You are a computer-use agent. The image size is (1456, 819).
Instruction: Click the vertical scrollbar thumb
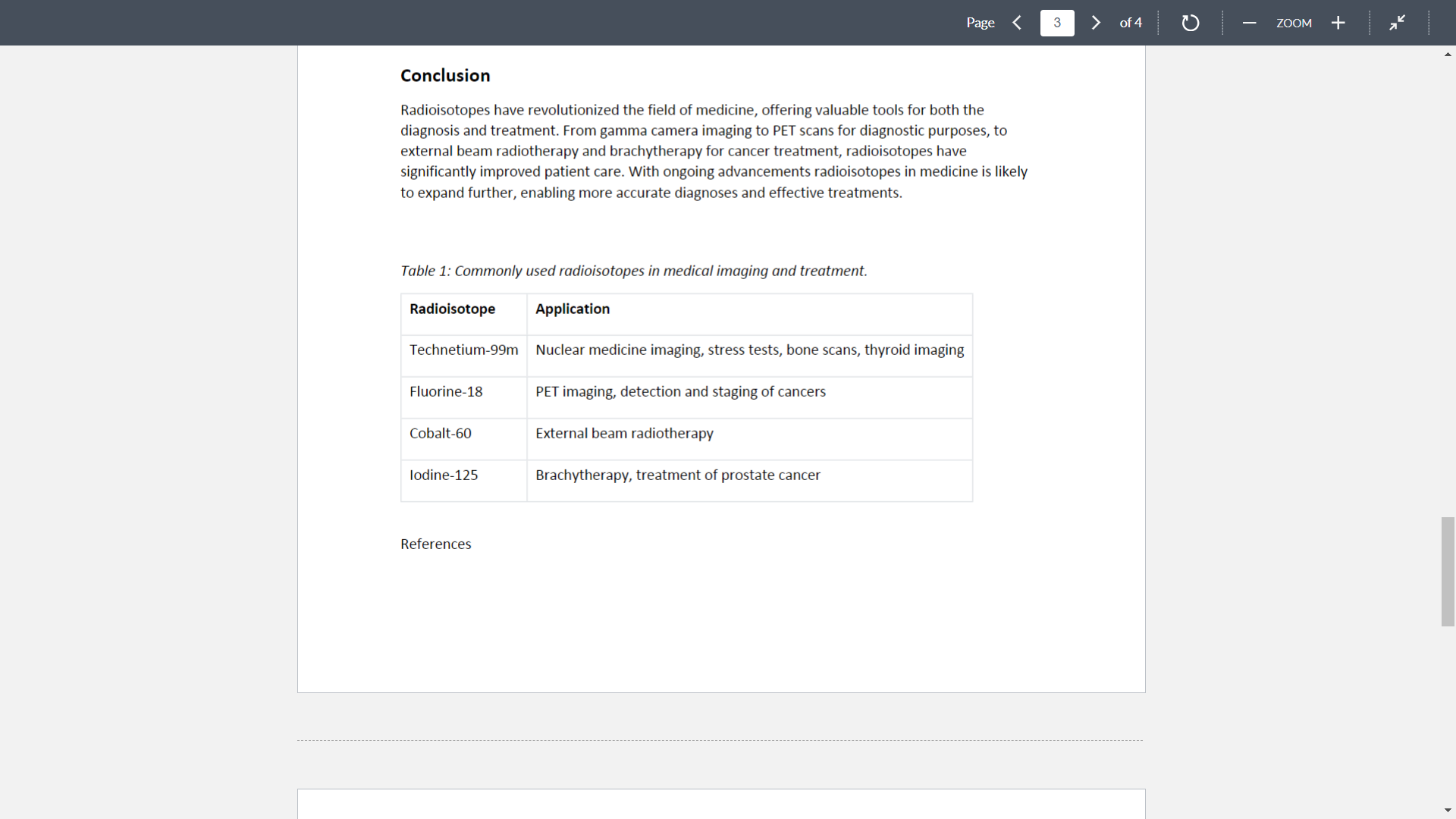(1448, 571)
